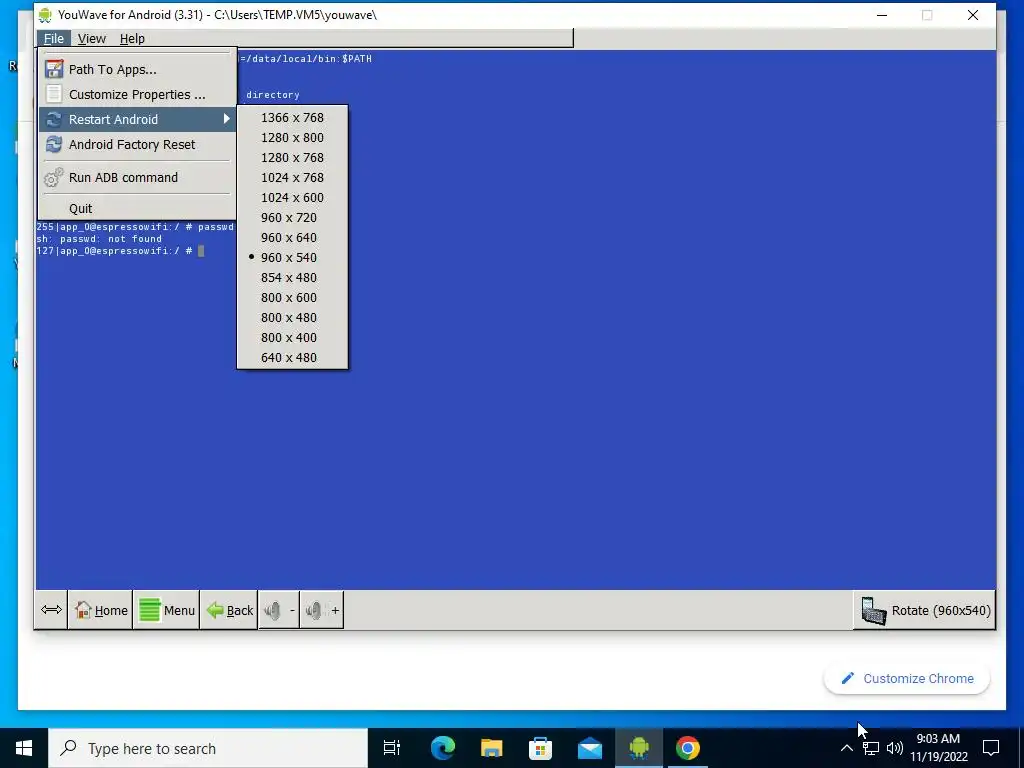Restart Android at 1280 x 800

293,138
